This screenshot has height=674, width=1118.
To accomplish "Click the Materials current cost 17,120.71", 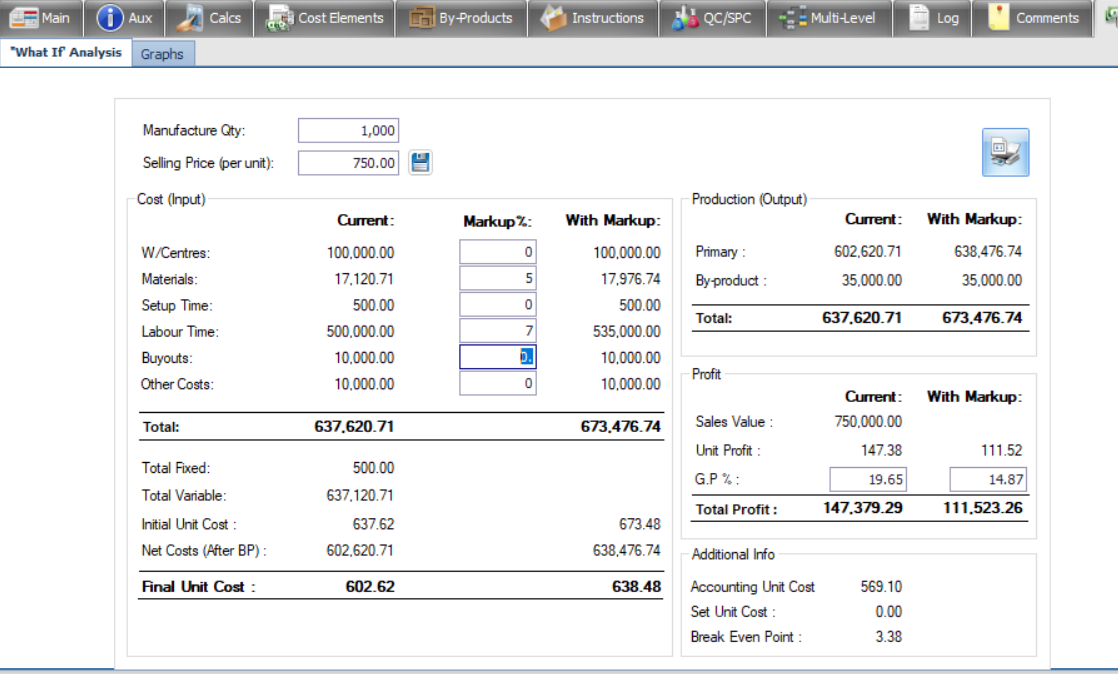I will tap(364, 279).
